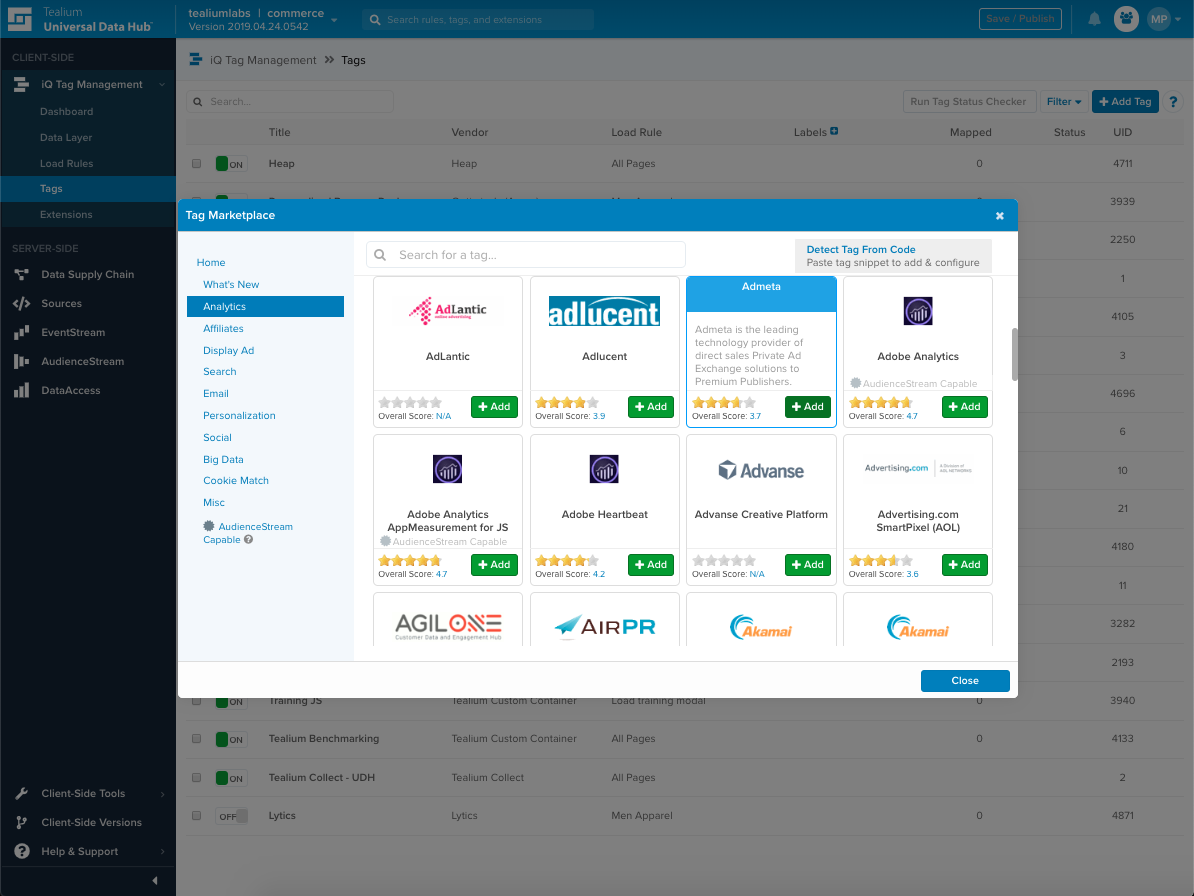The width and height of the screenshot is (1194, 896).
Task: Add the Adlucent tag
Action: click(x=650, y=407)
